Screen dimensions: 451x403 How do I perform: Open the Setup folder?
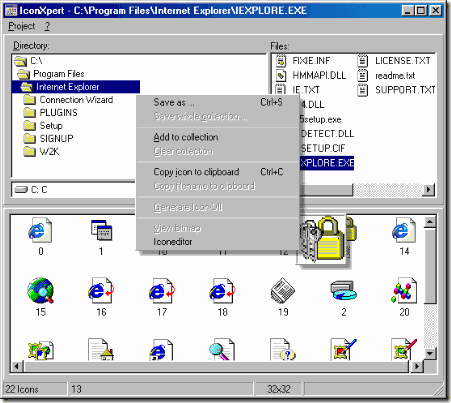(43, 126)
